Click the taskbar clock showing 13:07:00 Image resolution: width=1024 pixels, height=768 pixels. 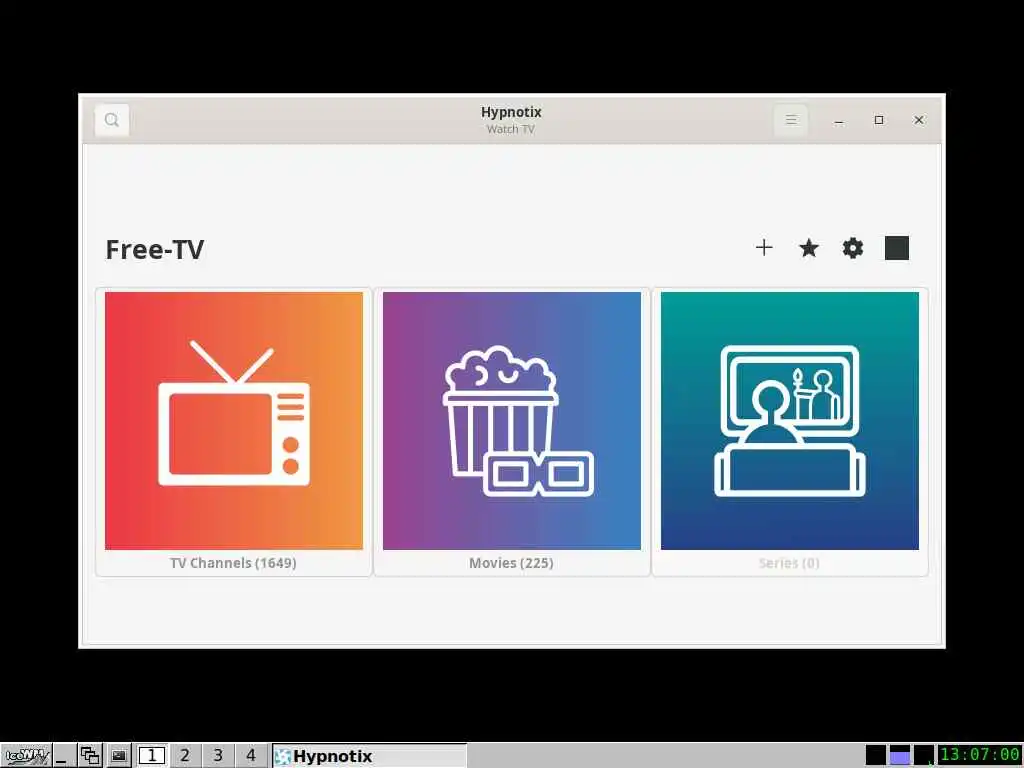point(980,755)
